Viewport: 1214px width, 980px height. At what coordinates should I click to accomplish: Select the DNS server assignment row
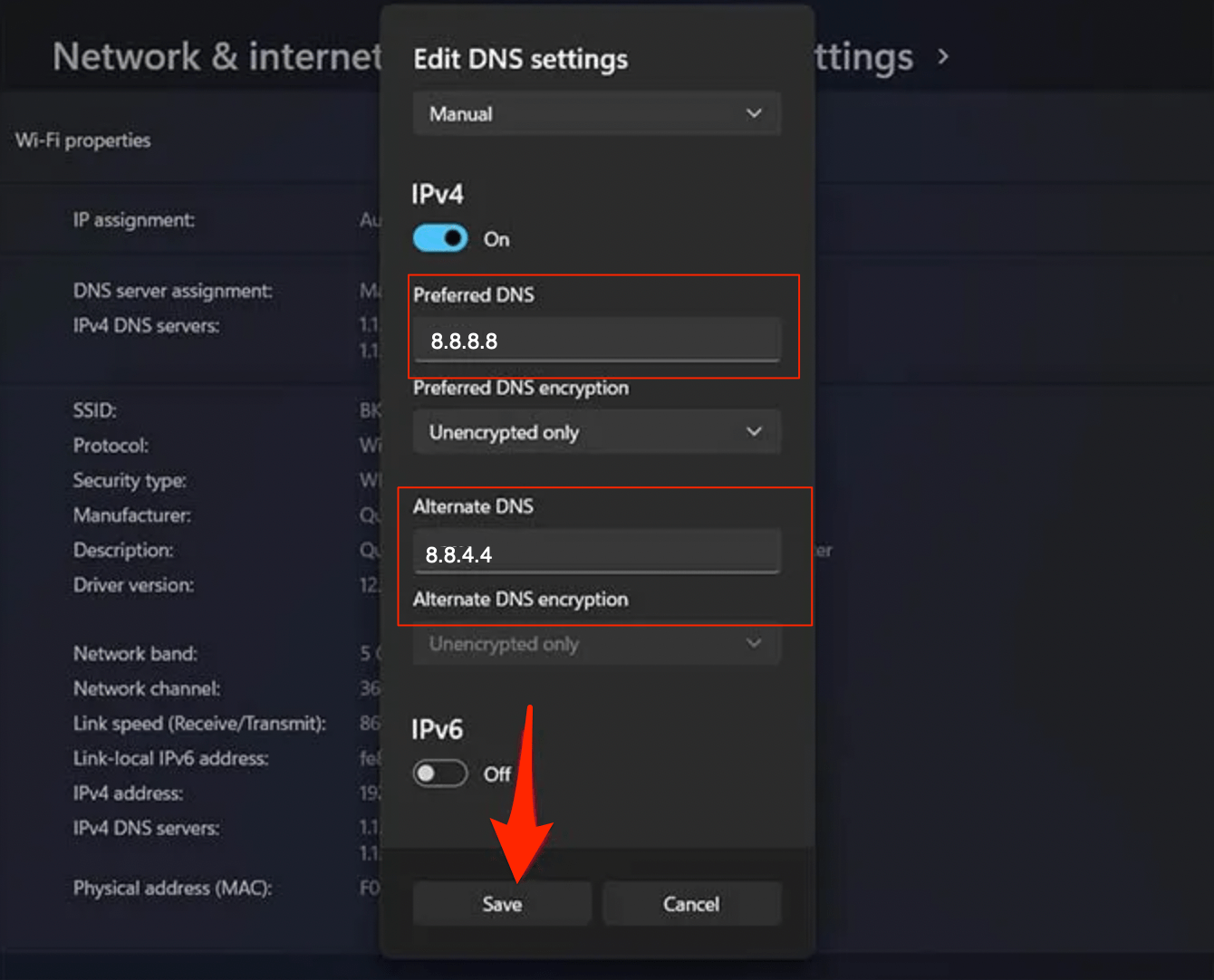click(172, 291)
